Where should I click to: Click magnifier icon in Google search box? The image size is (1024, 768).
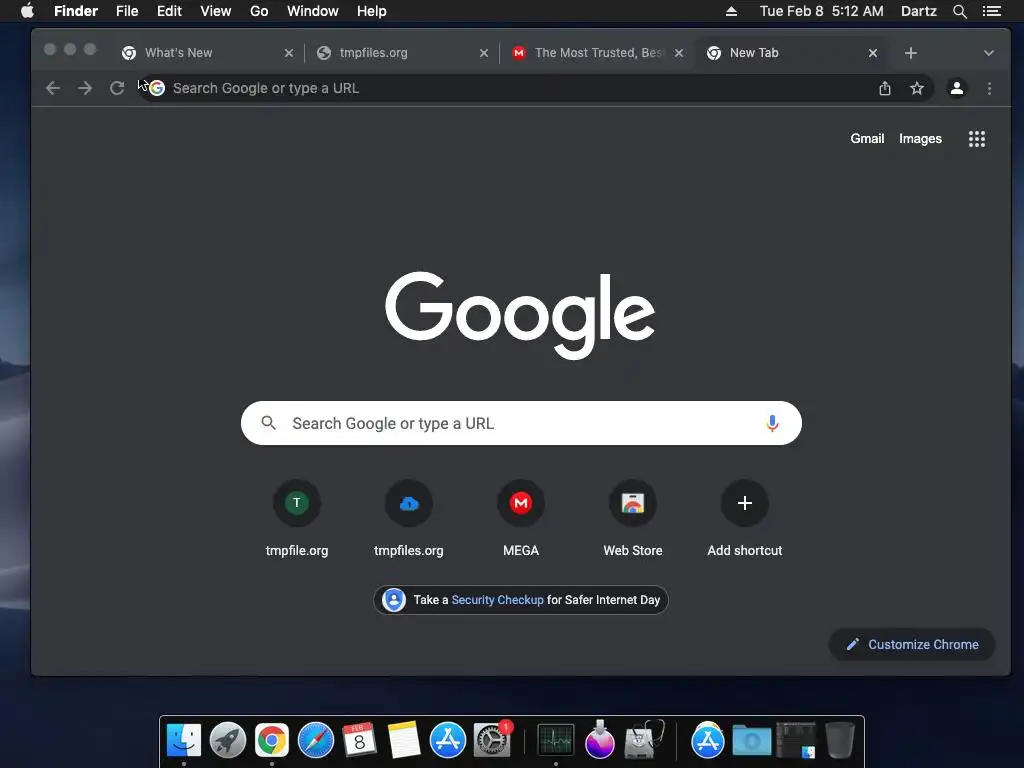[268, 423]
